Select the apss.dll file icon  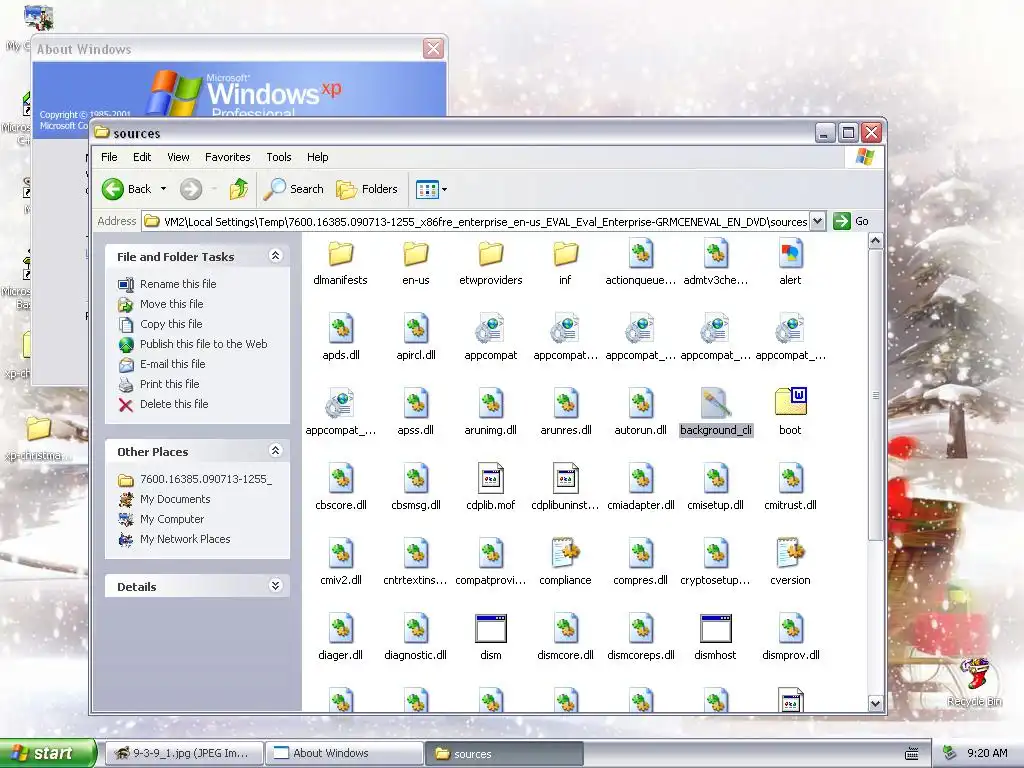click(415, 403)
